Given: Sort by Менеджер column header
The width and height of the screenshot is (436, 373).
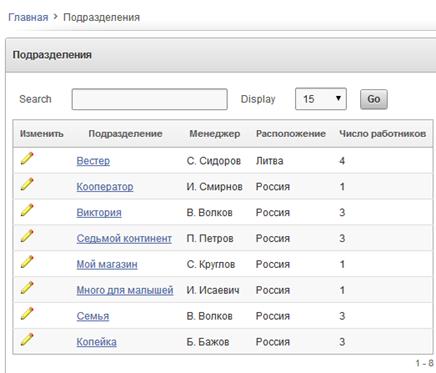Looking at the screenshot, I should point(215,134).
